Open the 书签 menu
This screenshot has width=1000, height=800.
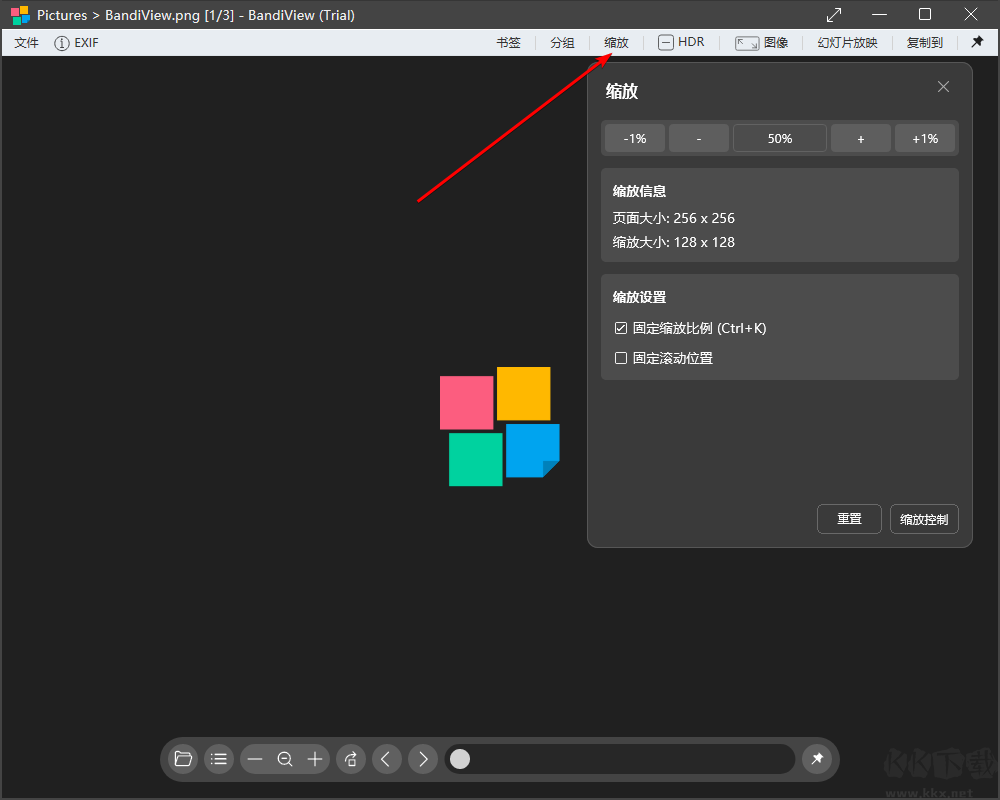pyautogui.click(x=508, y=43)
